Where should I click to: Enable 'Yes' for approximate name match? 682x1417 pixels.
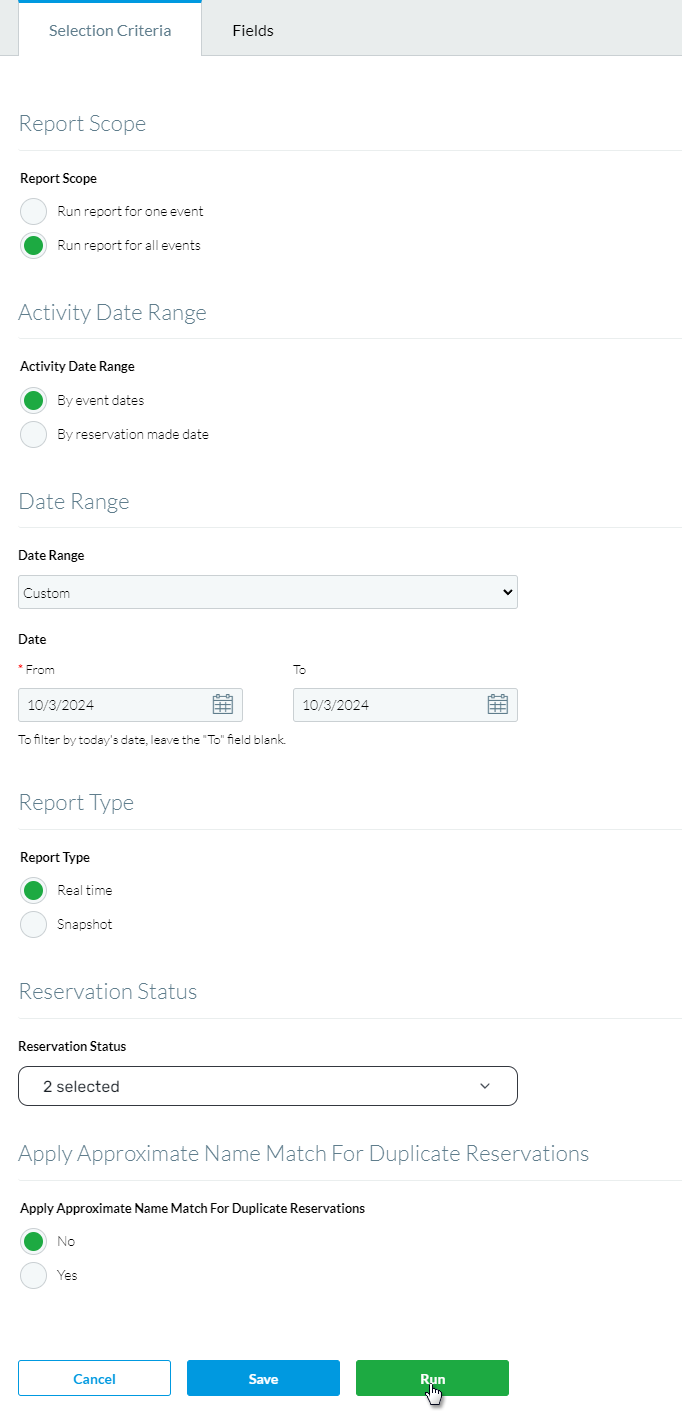(x=33, y=1275)
